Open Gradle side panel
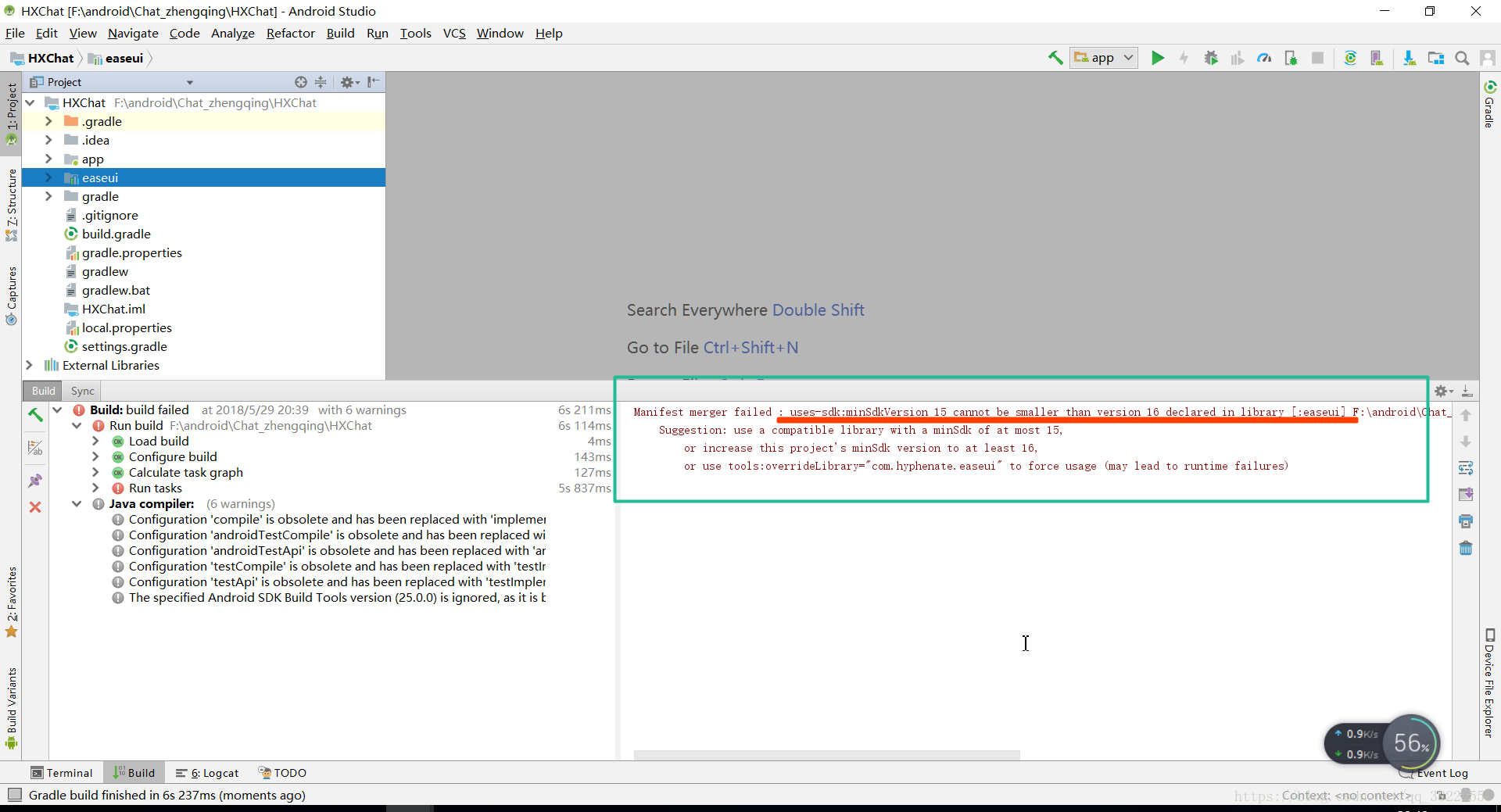This screenshot has width=1501, height=812. [1489, 103]
